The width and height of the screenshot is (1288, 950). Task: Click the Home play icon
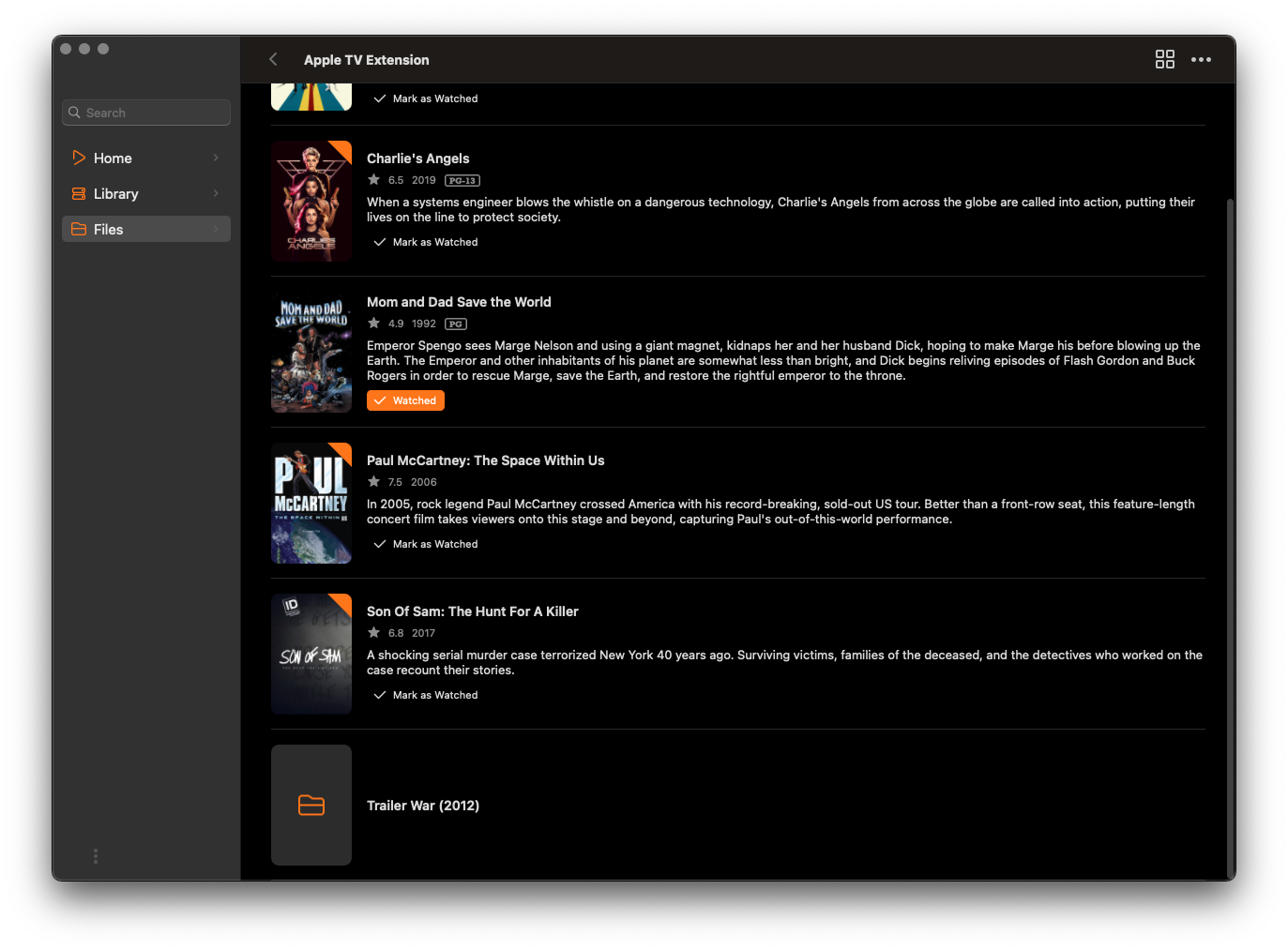pyautogui.click(x=79, y=158)
